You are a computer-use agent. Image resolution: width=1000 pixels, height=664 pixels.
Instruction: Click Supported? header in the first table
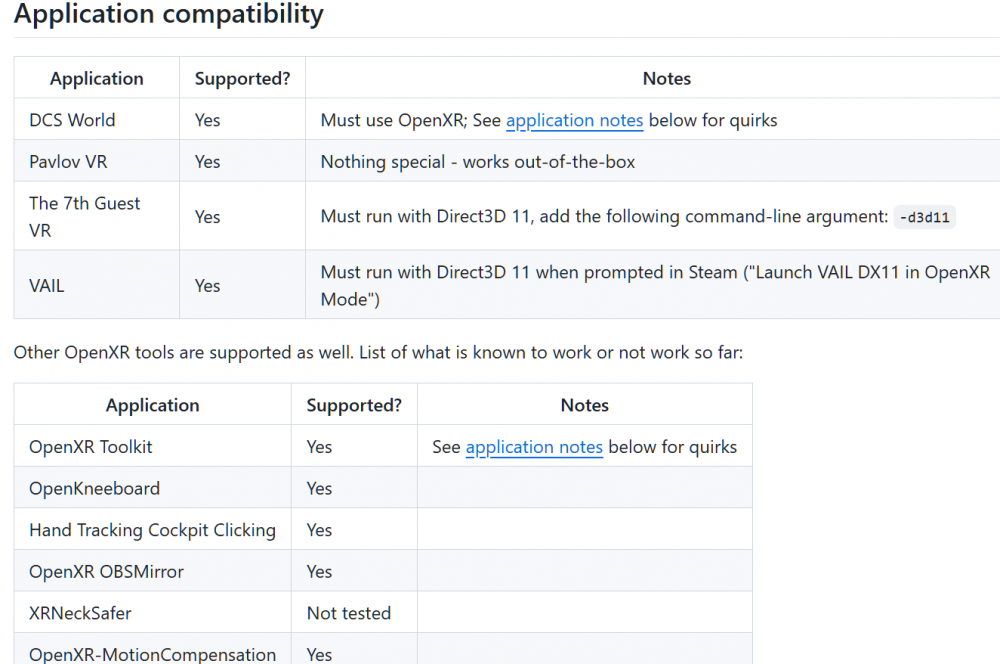tap(242, 78)
